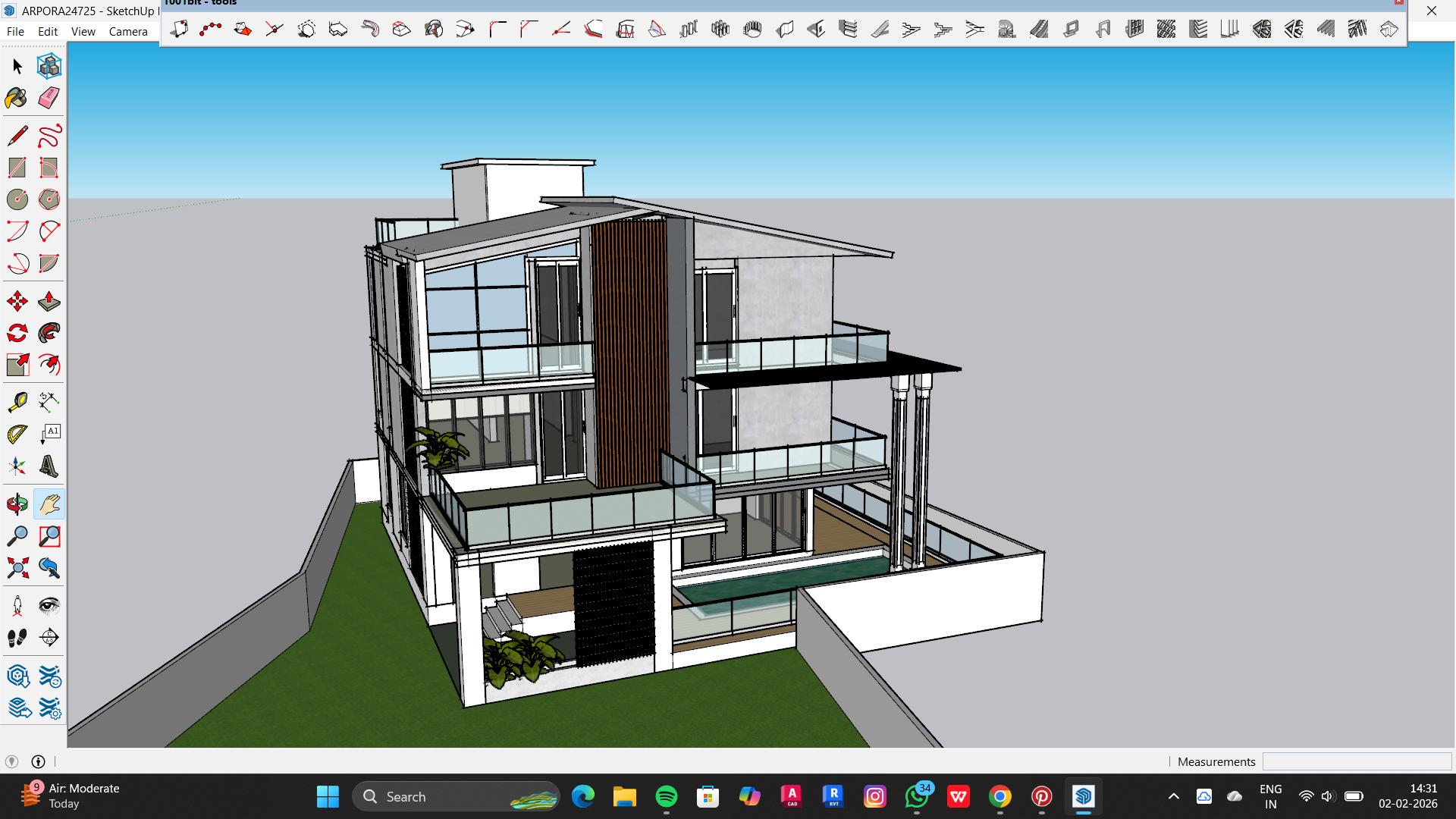1456x819 pixels.
Task: Select the red Move tool
Action: tap(17, 302)
